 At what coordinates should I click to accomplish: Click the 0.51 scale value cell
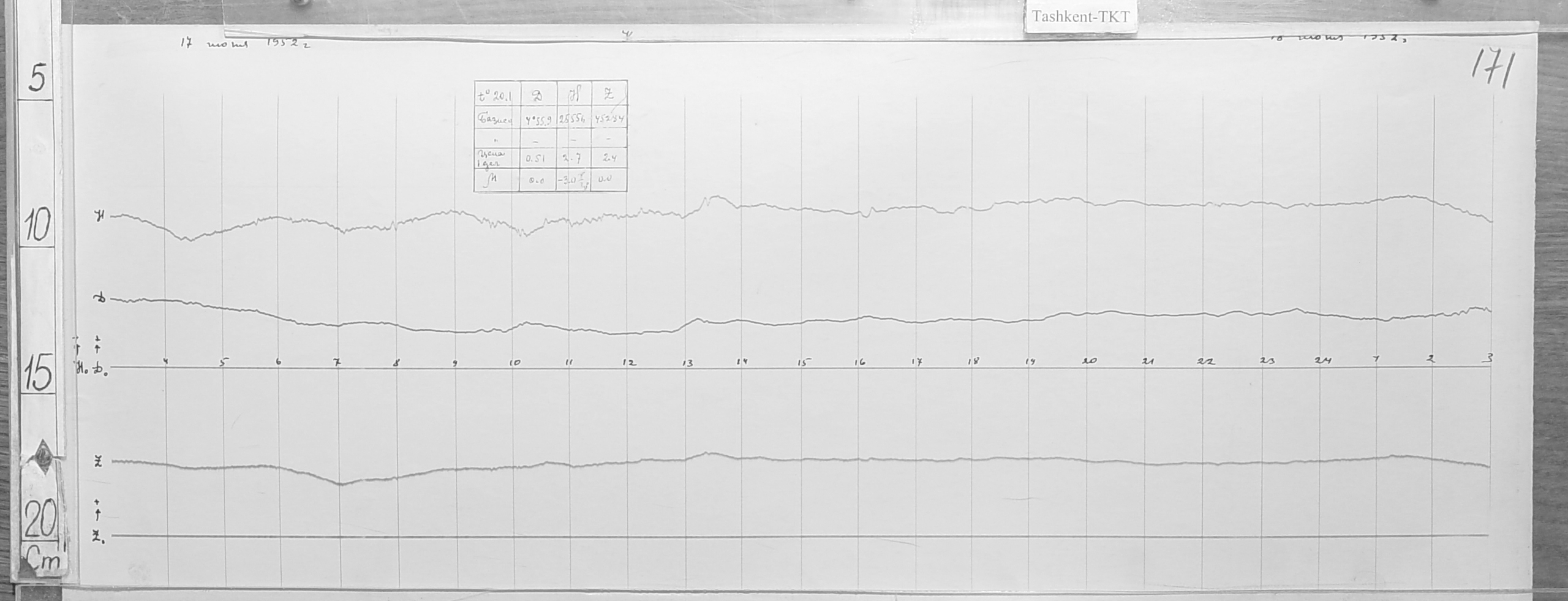coord(538,157)
